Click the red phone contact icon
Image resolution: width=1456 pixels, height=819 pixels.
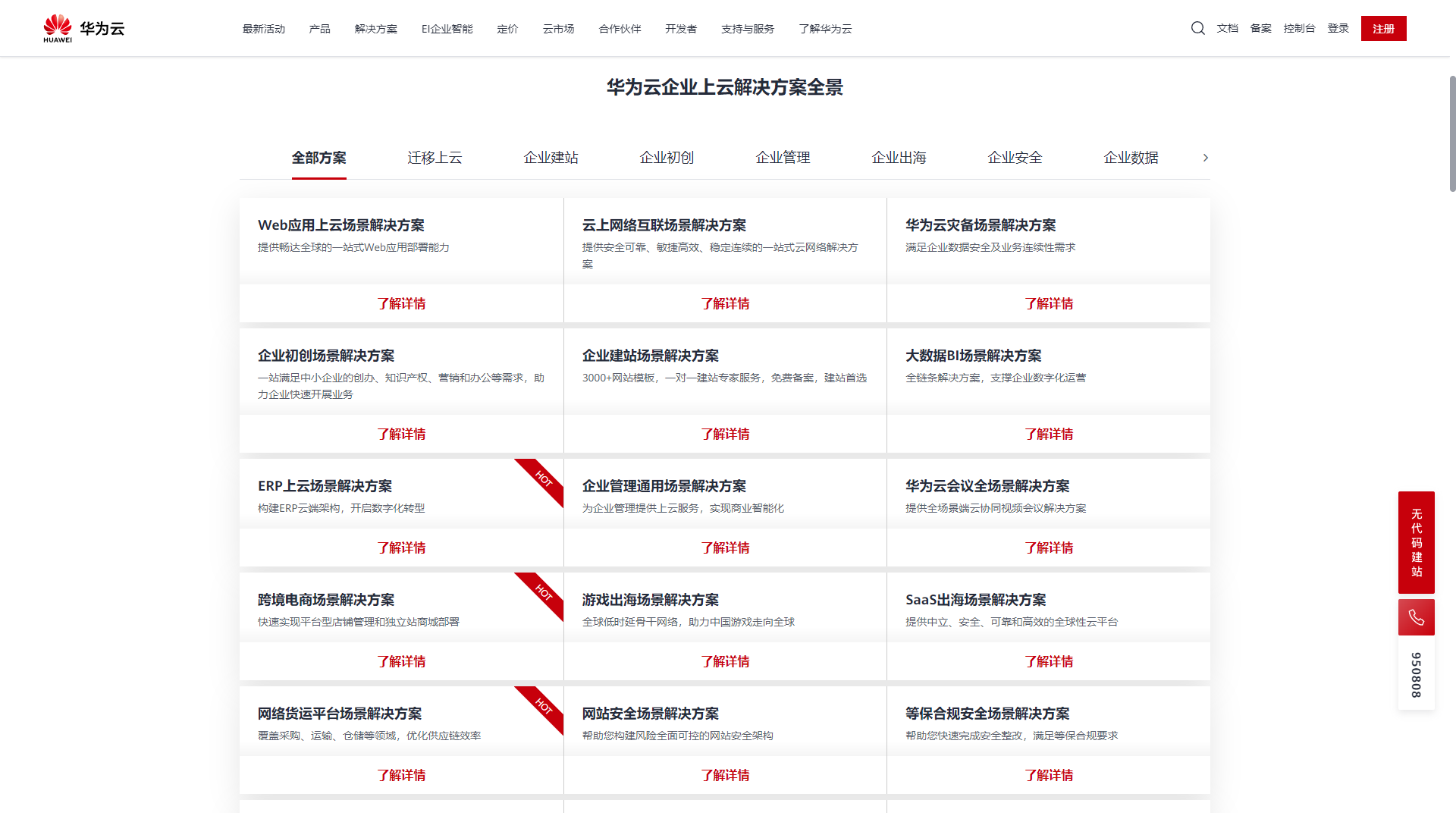[1416, 617]
